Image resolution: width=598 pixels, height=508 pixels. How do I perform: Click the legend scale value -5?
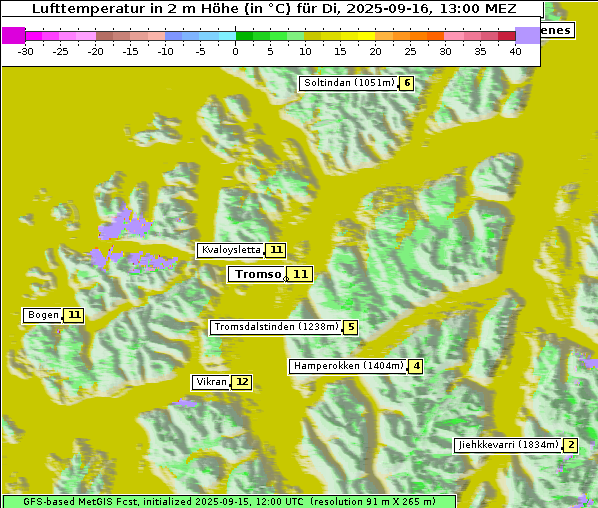pyautogui.click(x=200, y=51)
